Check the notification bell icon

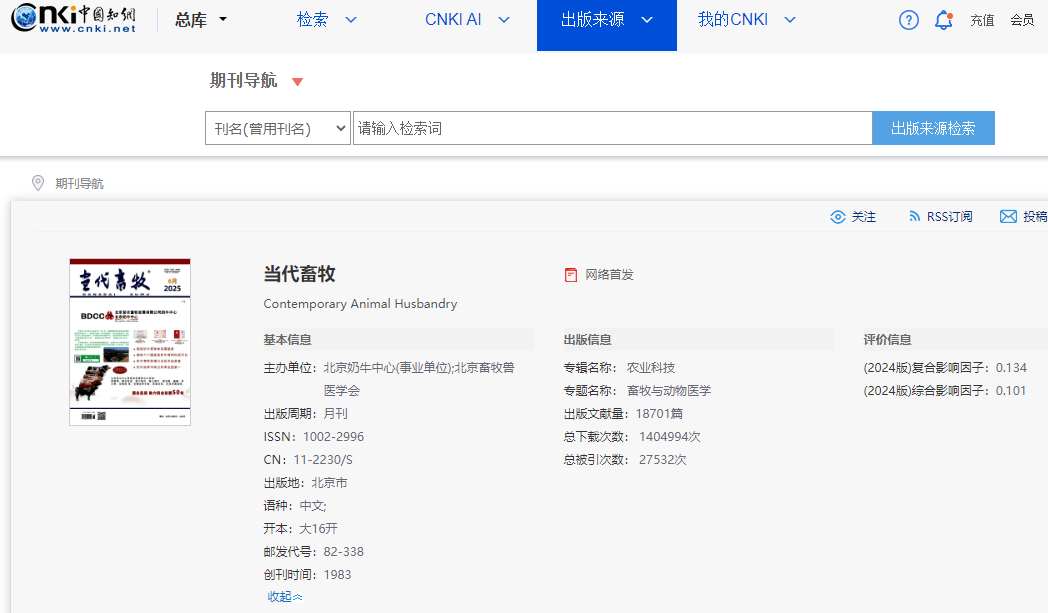click(x=944, y=20)
